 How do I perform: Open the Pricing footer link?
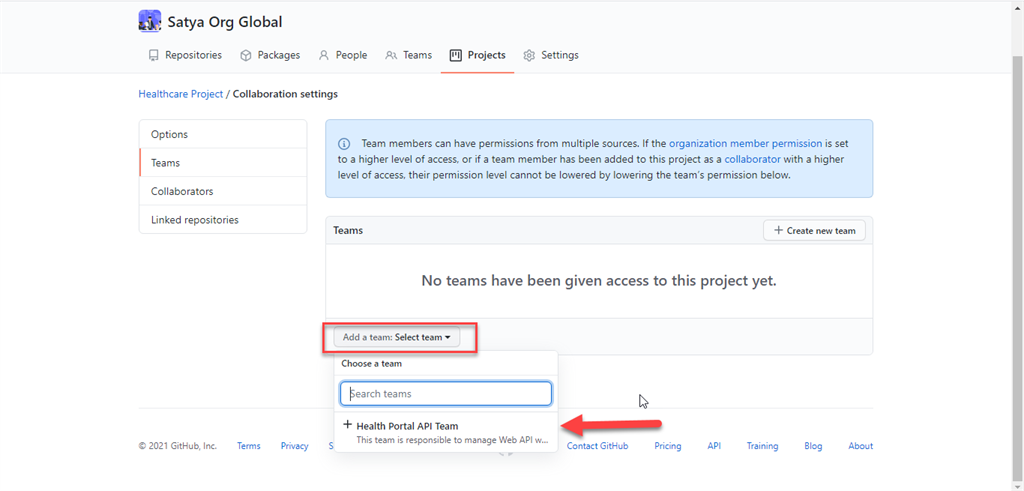click(x=667, y=446)
